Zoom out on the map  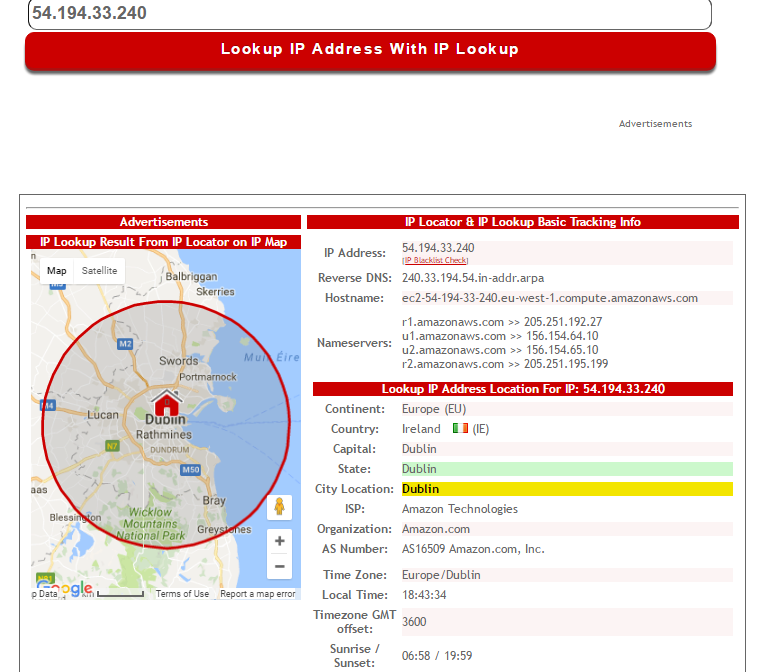[x=280, y=566]
